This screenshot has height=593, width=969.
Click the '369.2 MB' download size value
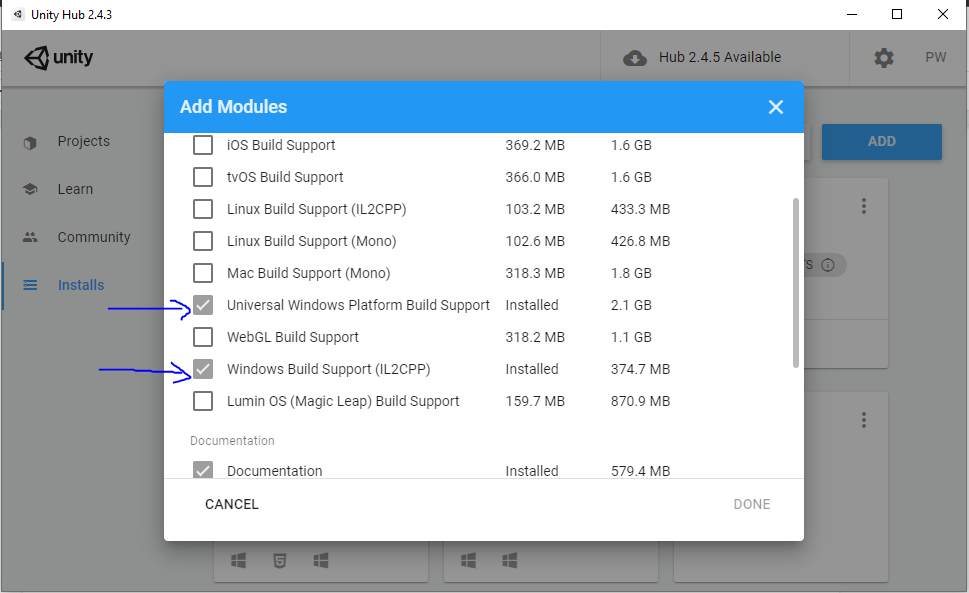(x=535, y=145)
